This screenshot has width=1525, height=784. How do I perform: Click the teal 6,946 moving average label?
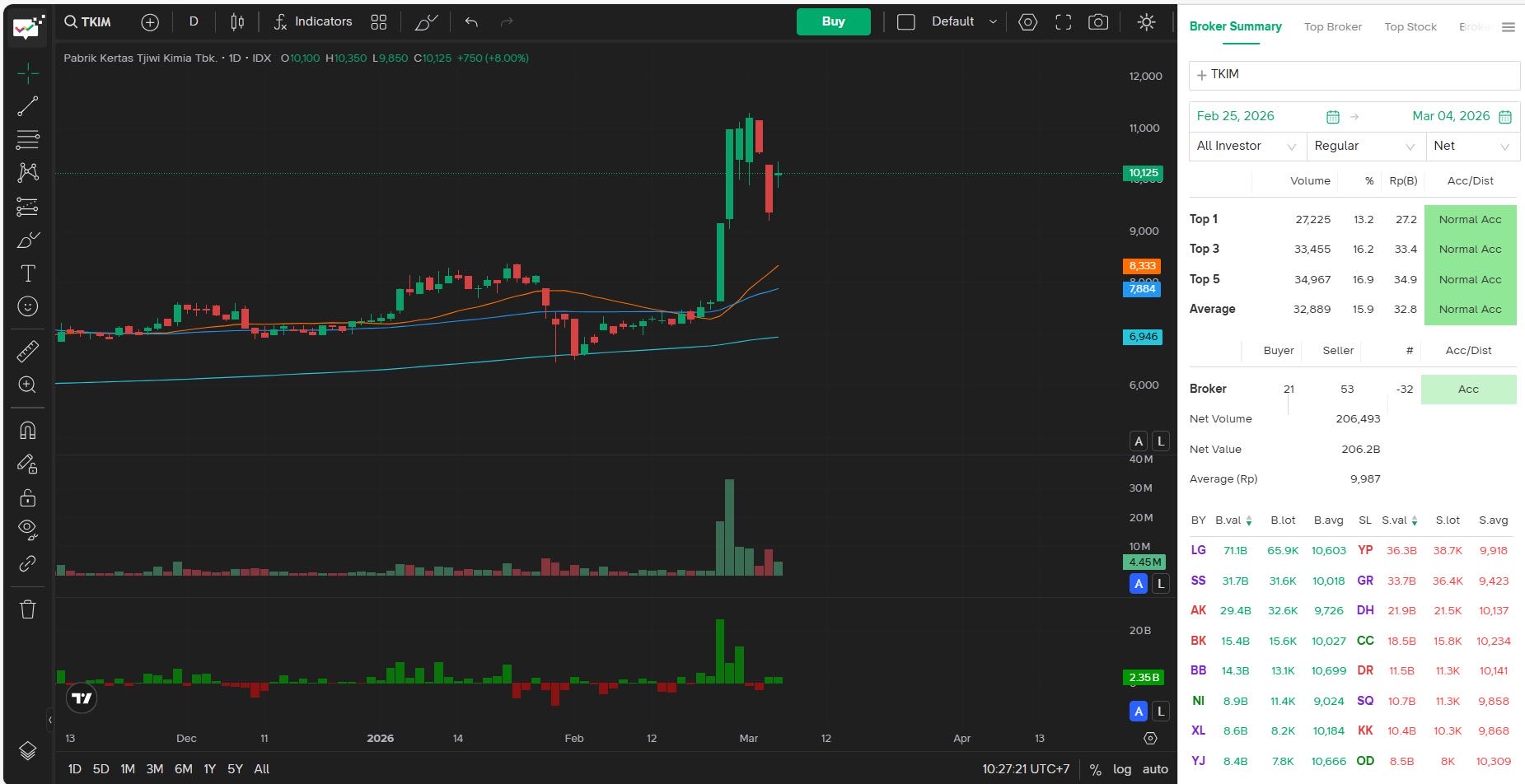coord(1143,337)
